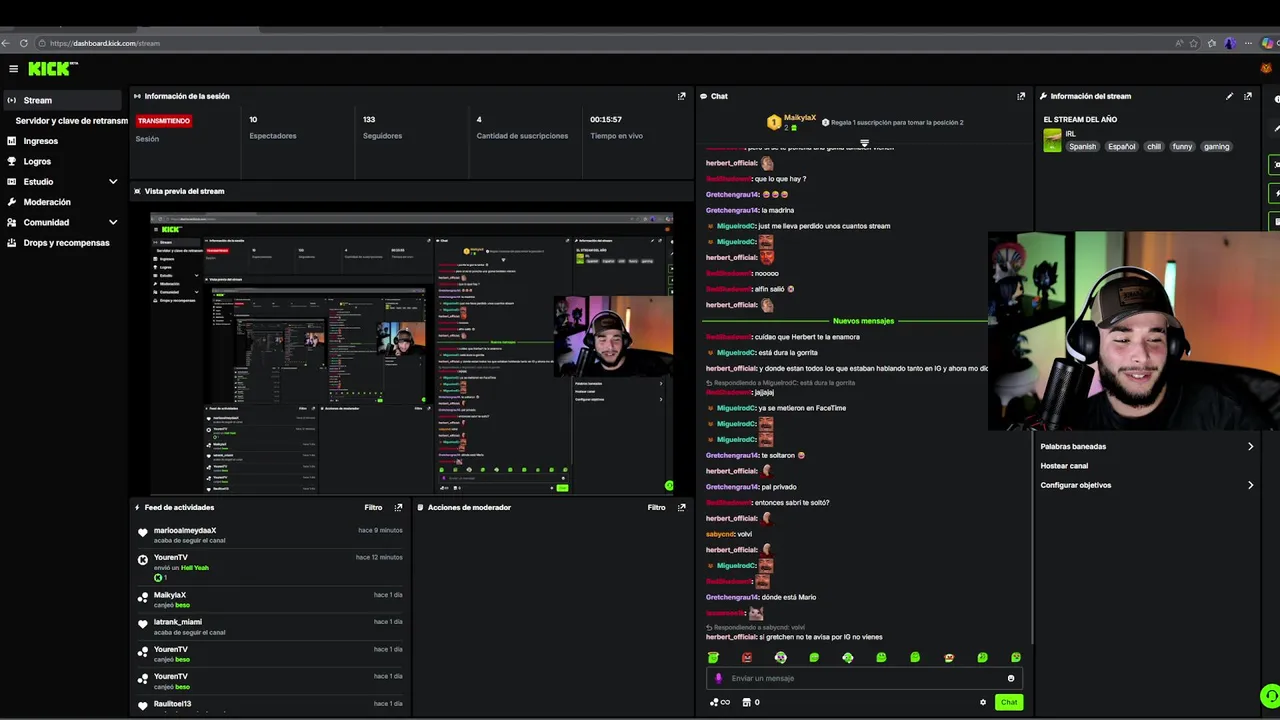1280x720 pixels.
Task: Open Filtro in Acciones de moderador
Action: click(x=656, y=507)
